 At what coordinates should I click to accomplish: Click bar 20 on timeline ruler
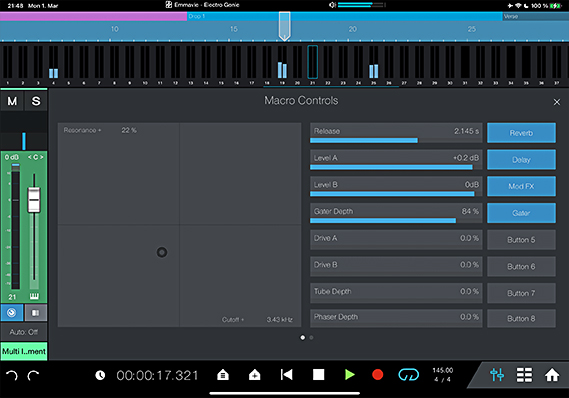(352, 29)
